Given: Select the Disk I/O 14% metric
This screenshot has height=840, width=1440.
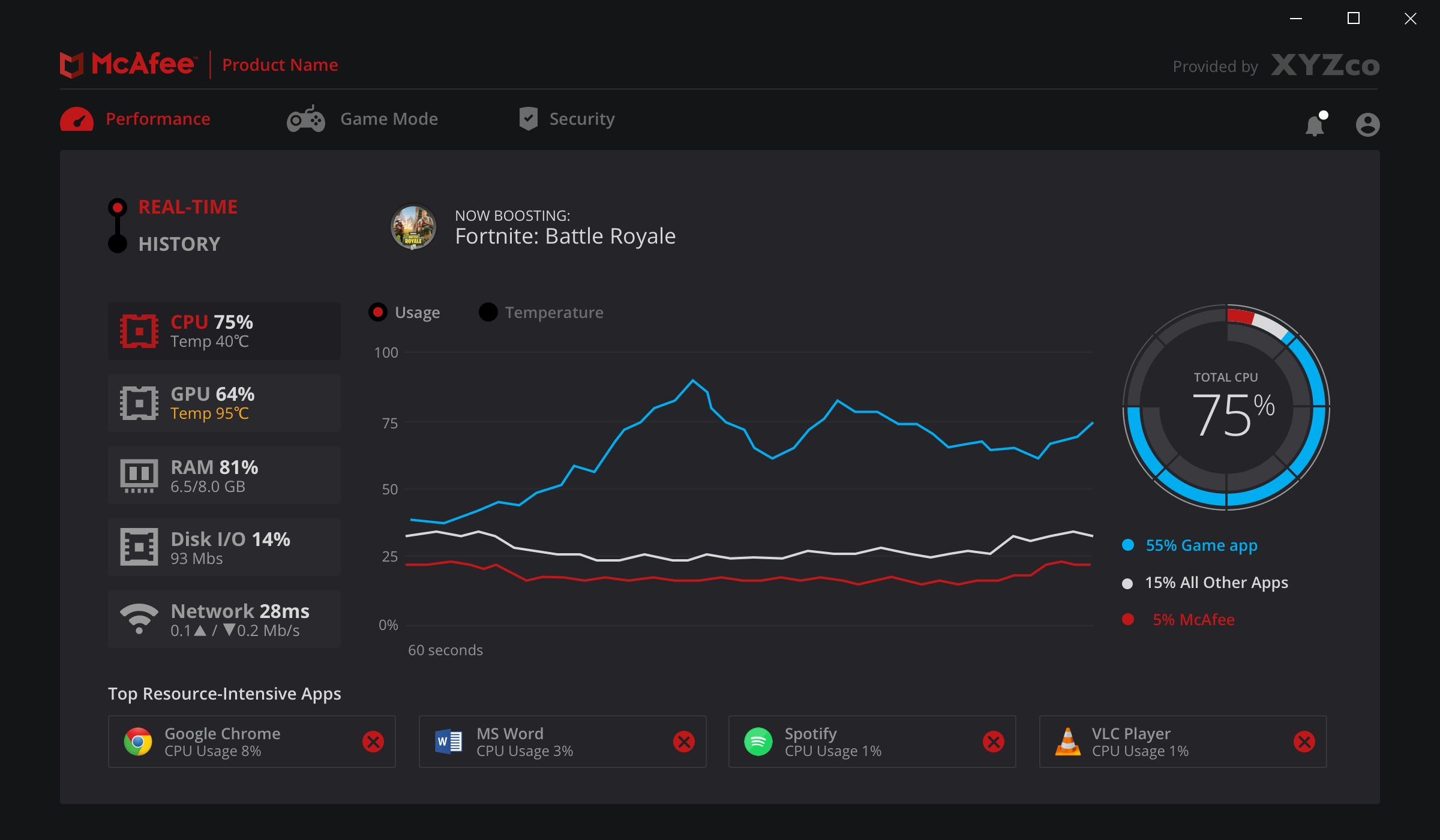Looking at the screenshot, I should click(x=224, y=547).
